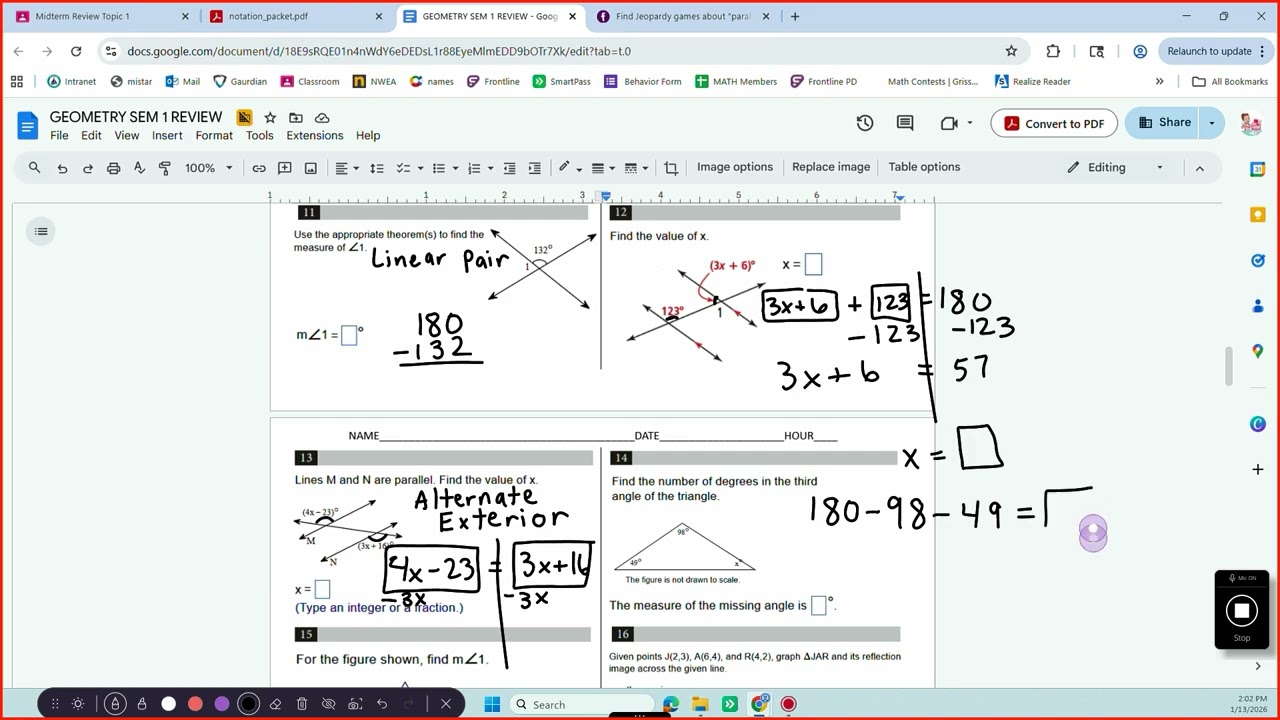Close the annotation toolbar
This screenshot has height=720, width=1280.
pyautogui.click(x=446, y=704)
